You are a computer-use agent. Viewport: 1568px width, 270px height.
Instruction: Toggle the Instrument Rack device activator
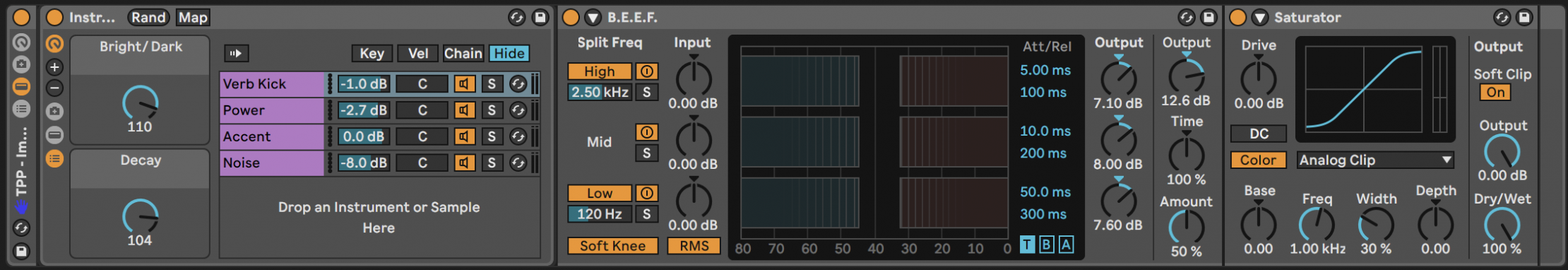pyautogui.click(x=54, y=17)
